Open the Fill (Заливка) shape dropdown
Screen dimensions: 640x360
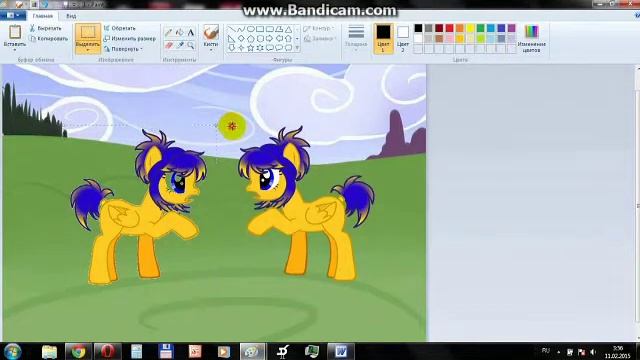(x=320, y=38)
